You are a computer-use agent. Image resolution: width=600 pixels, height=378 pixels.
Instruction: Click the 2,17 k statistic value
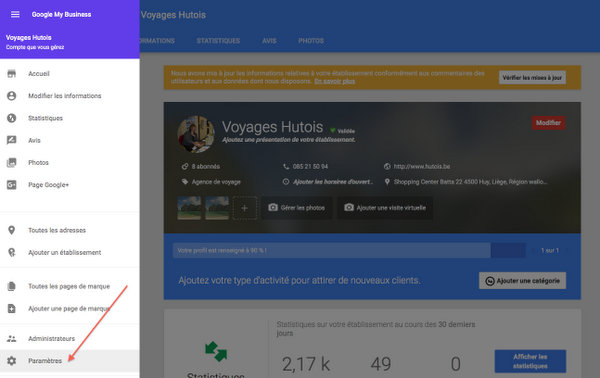306,364
